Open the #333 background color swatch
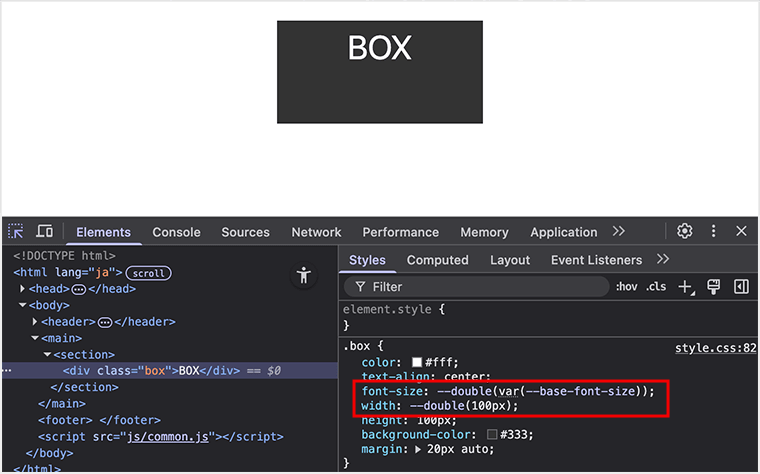This screenshot has height=474, width=760. [x=492, y=434]
